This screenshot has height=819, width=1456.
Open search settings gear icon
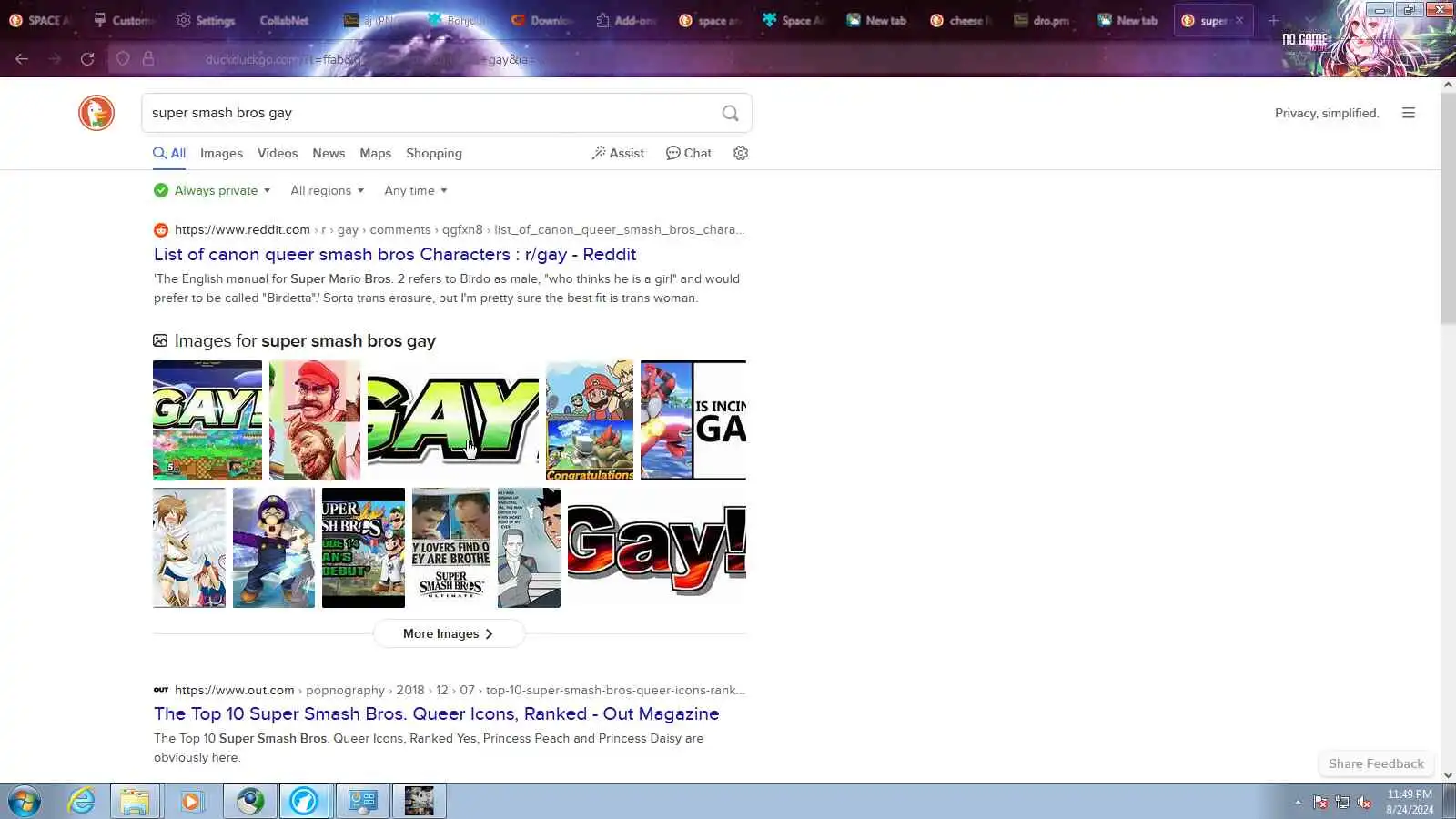pyautogui.click(x=741, y=153)
